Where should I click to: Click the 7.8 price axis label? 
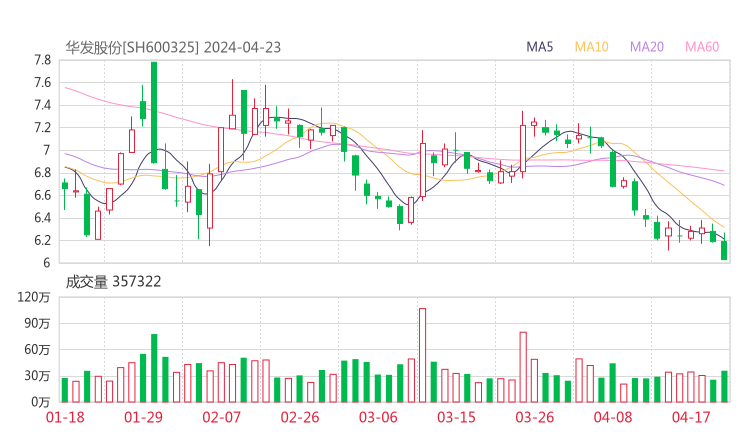pos(42,60)
